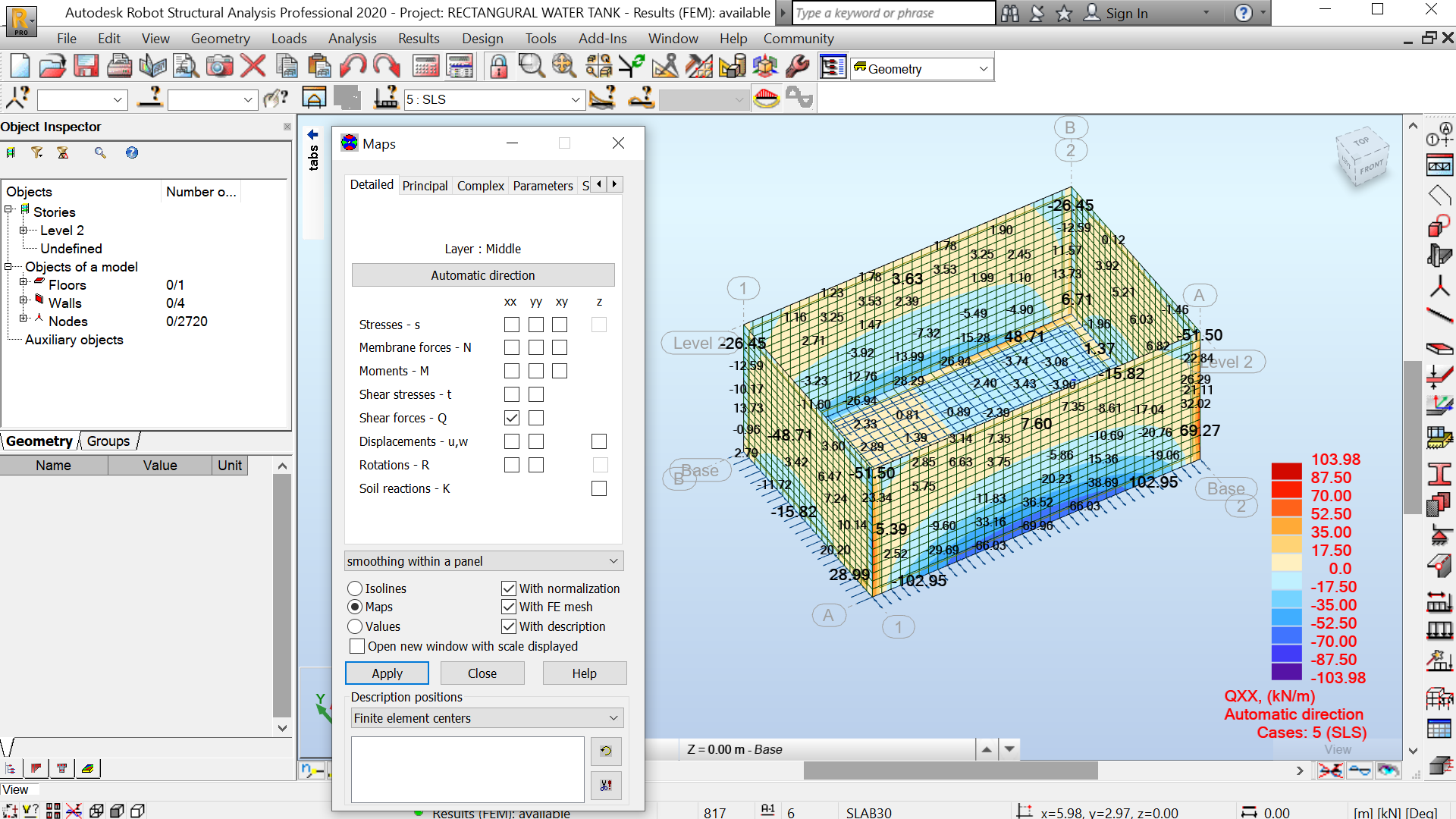Enable Stresses s xx checkbox

click(x=512, y=325)
